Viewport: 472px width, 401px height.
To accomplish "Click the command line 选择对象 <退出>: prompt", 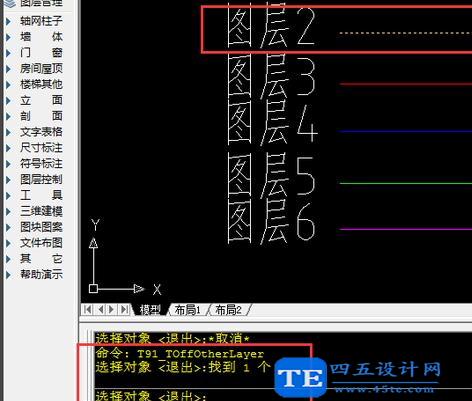I will (x=151, y=396).
